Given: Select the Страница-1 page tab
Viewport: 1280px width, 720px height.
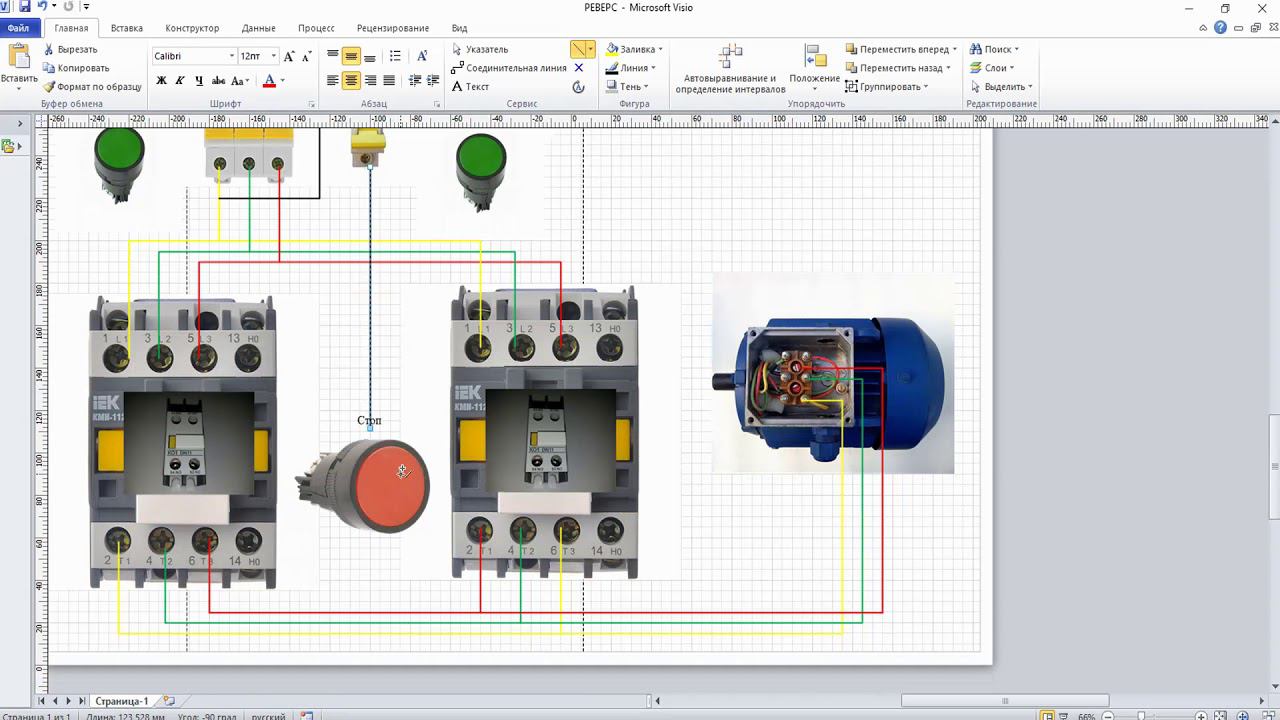Looking at the screenshot, I should (122, 701).
